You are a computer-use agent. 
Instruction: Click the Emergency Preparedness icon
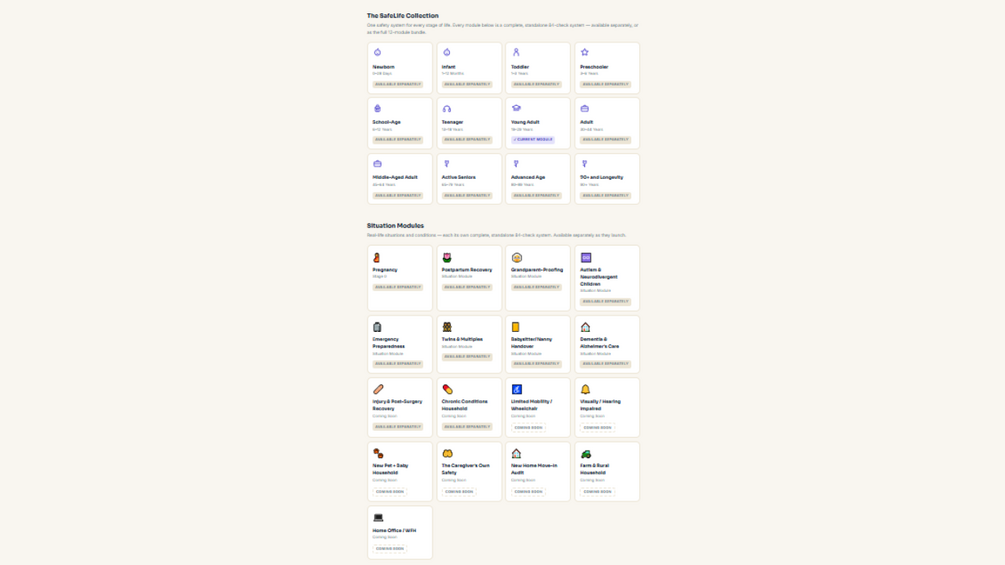pos(377,327)
